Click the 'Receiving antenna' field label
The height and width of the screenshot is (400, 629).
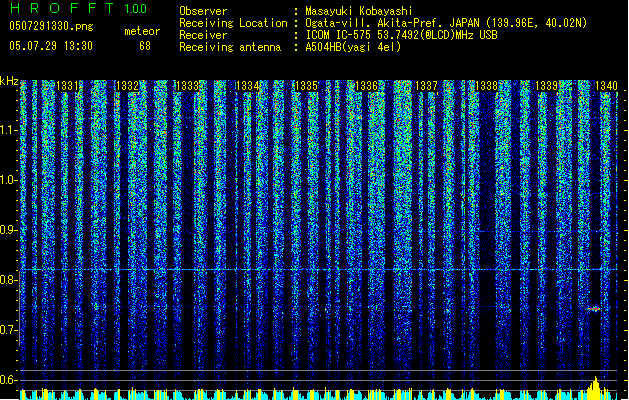tap(230, 47)
